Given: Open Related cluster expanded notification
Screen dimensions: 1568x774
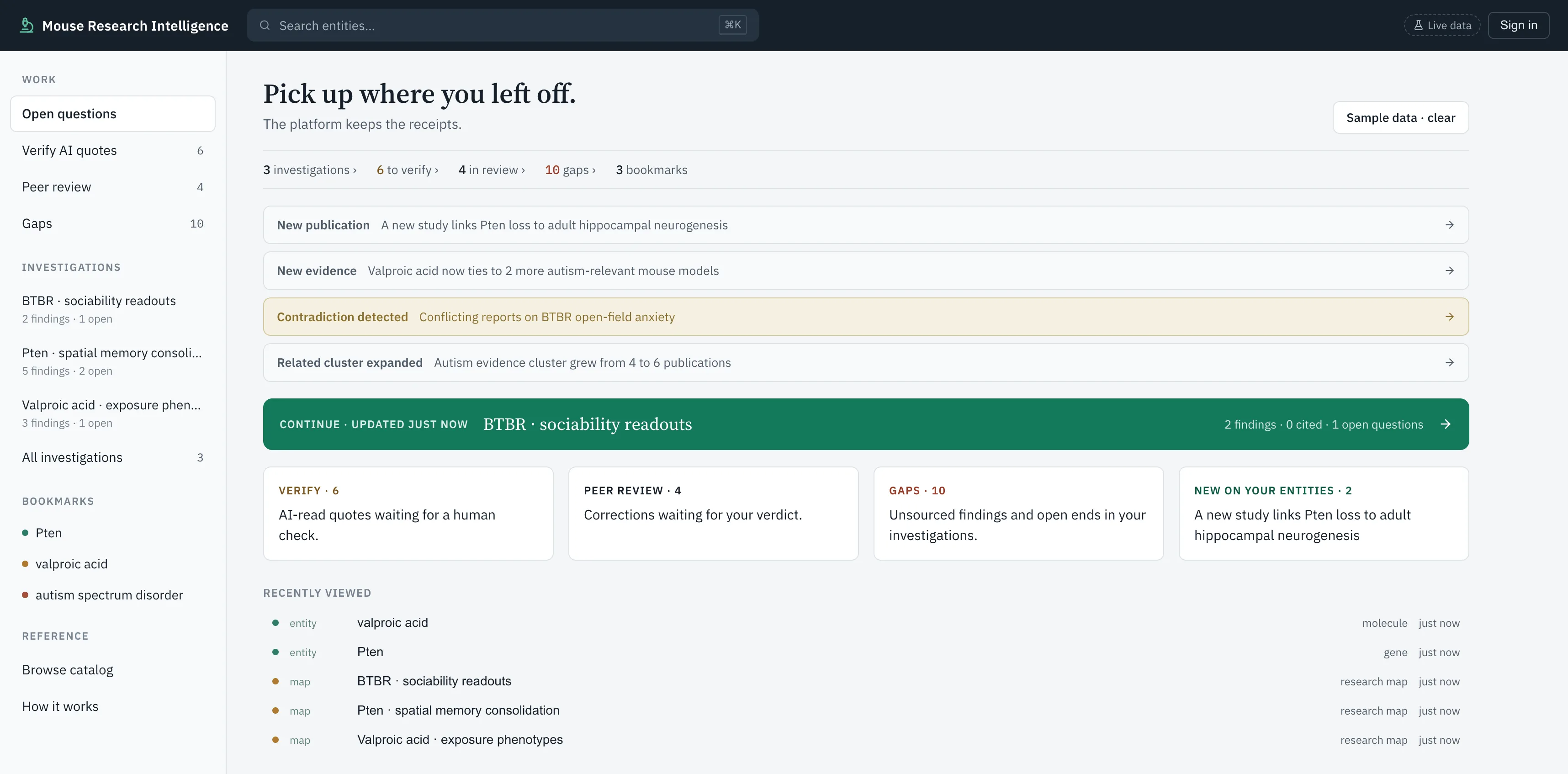Looking at the screenshot, I should click(866, 363).
